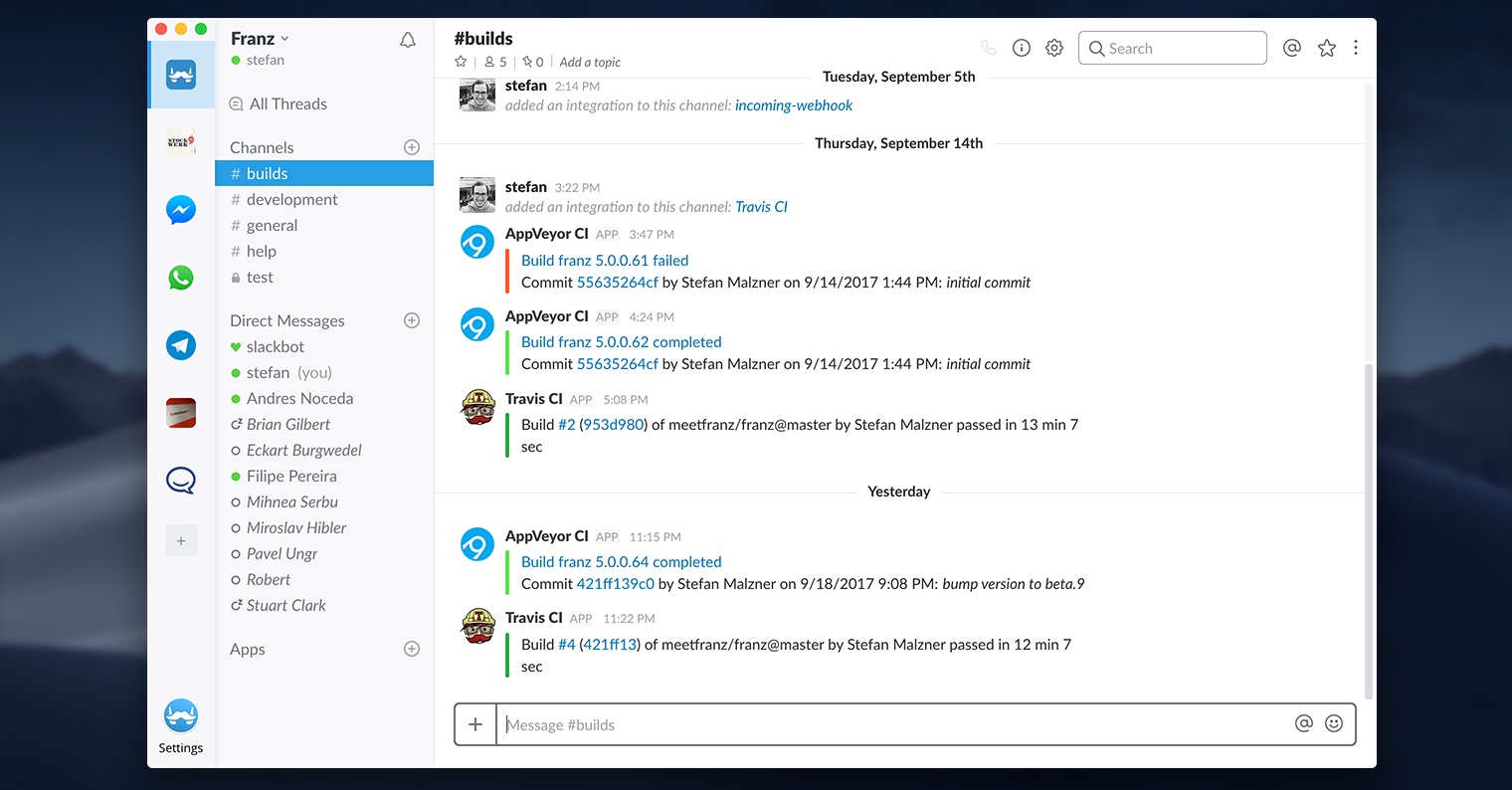The image size is (1512, 790).
Task: Open channel details info icon
Action: (1021, 48)
